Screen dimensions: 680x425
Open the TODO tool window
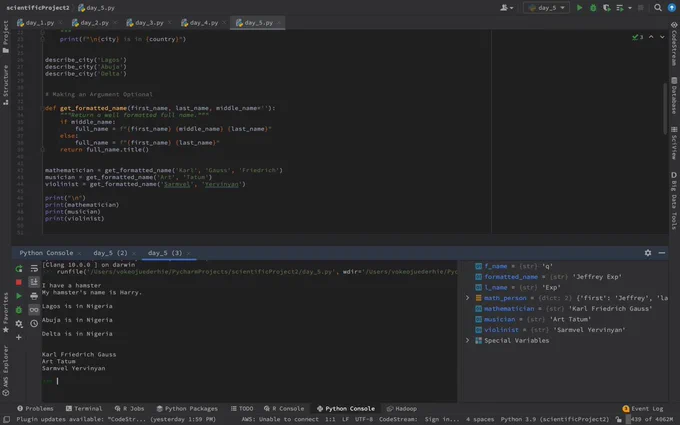[x=242, y=409]
